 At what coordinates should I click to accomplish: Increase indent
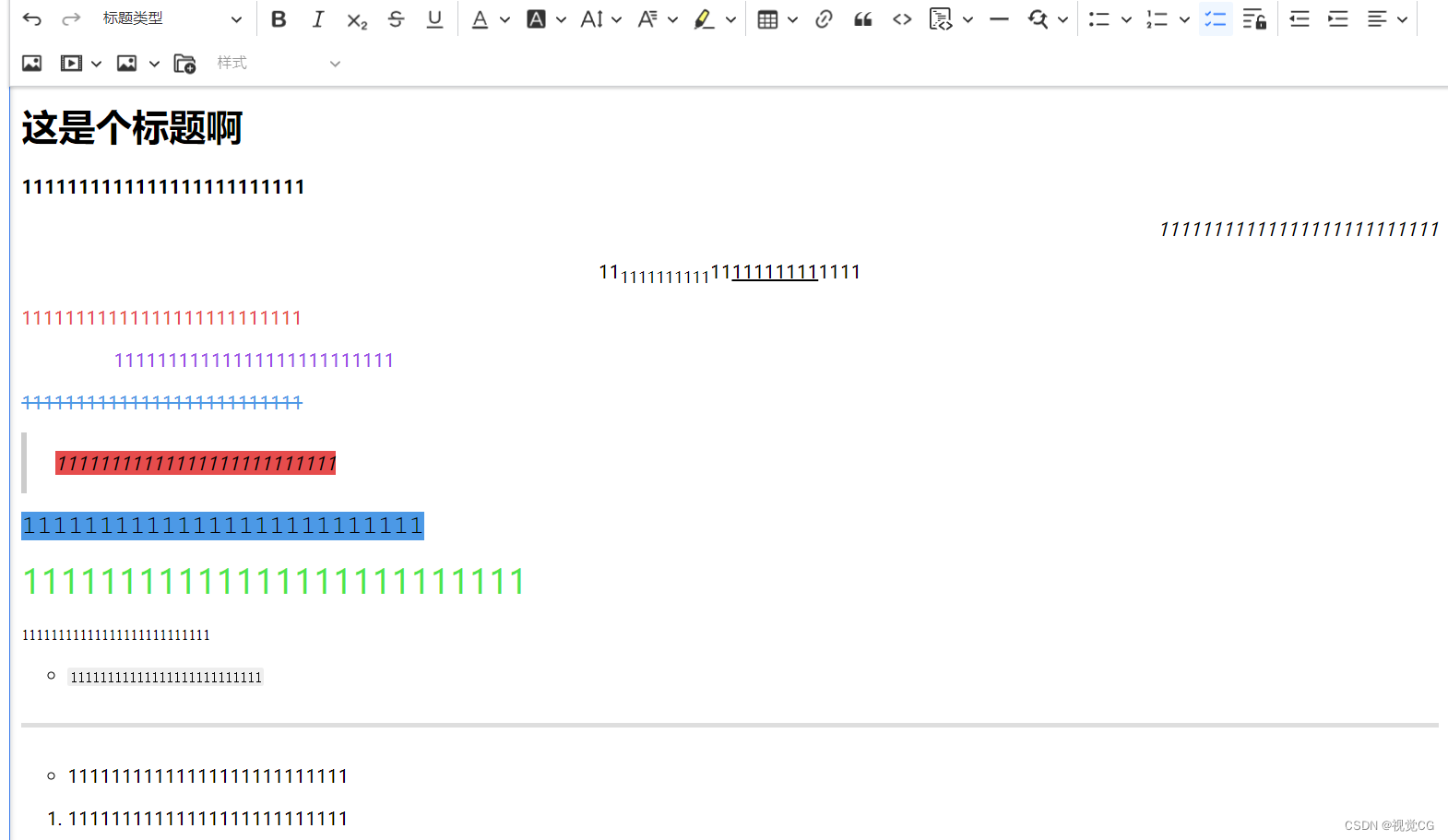pos(1338,19)
